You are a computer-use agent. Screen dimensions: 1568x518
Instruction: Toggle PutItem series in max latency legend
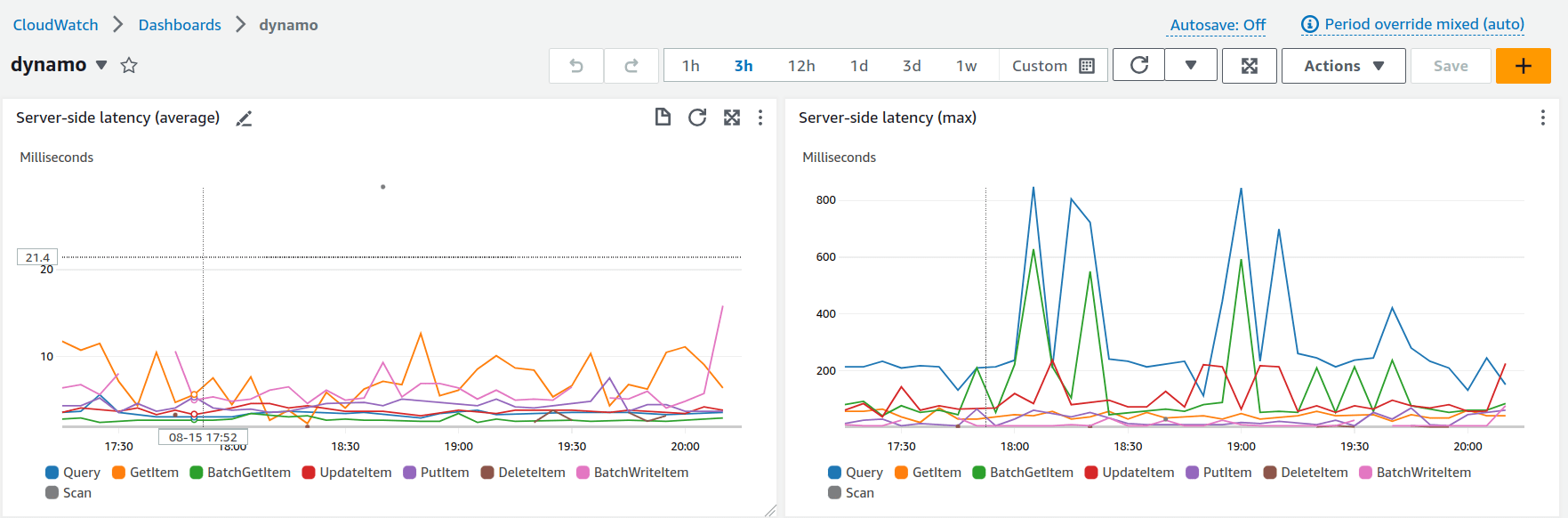click(x=1218, y=473)
